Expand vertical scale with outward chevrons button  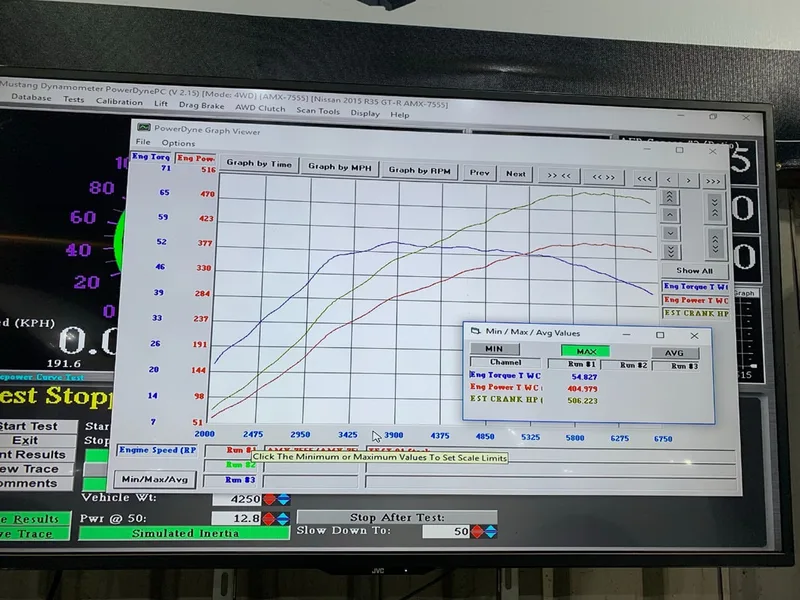715,243
